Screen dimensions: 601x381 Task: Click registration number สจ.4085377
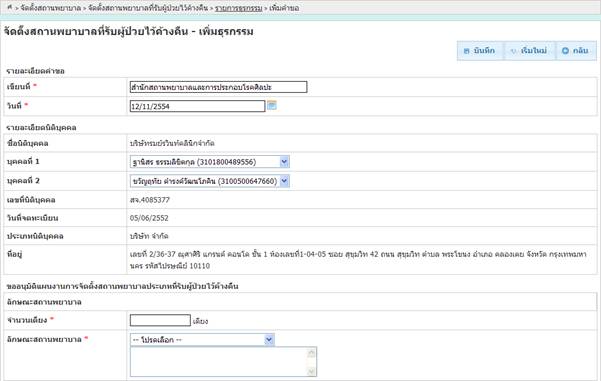[149, 200]
